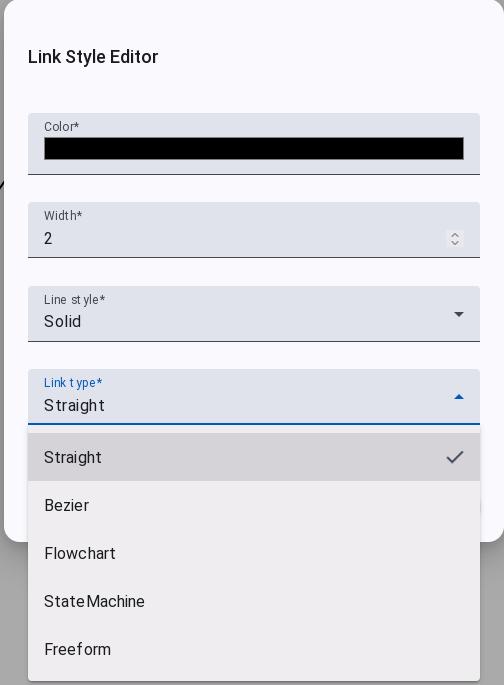
Task: Click the Line style dropdown arrow
Action: 459,314
